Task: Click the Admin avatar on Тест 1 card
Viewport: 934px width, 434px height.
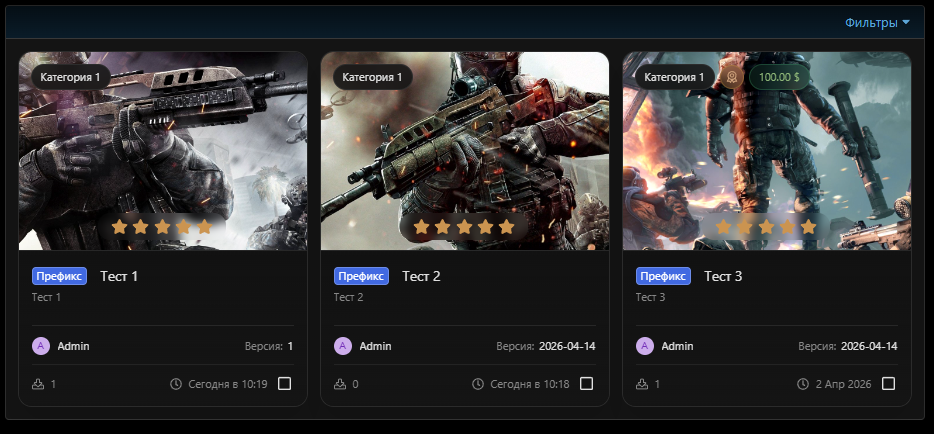Action: point(41,346)
